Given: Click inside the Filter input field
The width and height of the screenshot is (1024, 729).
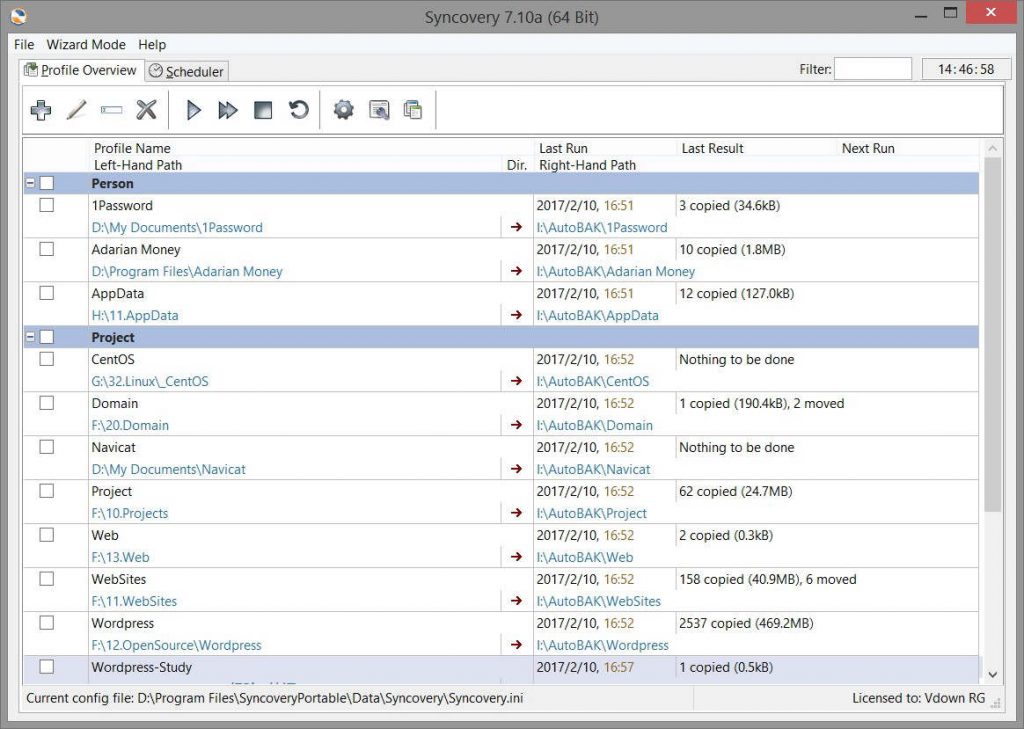Looking at the screenshot, I should 872,69.
